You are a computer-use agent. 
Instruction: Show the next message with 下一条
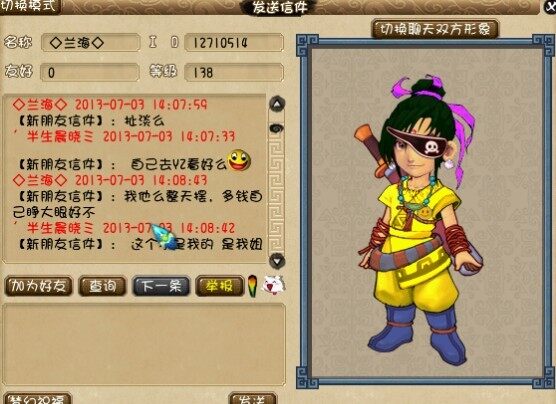pos(161,286)
